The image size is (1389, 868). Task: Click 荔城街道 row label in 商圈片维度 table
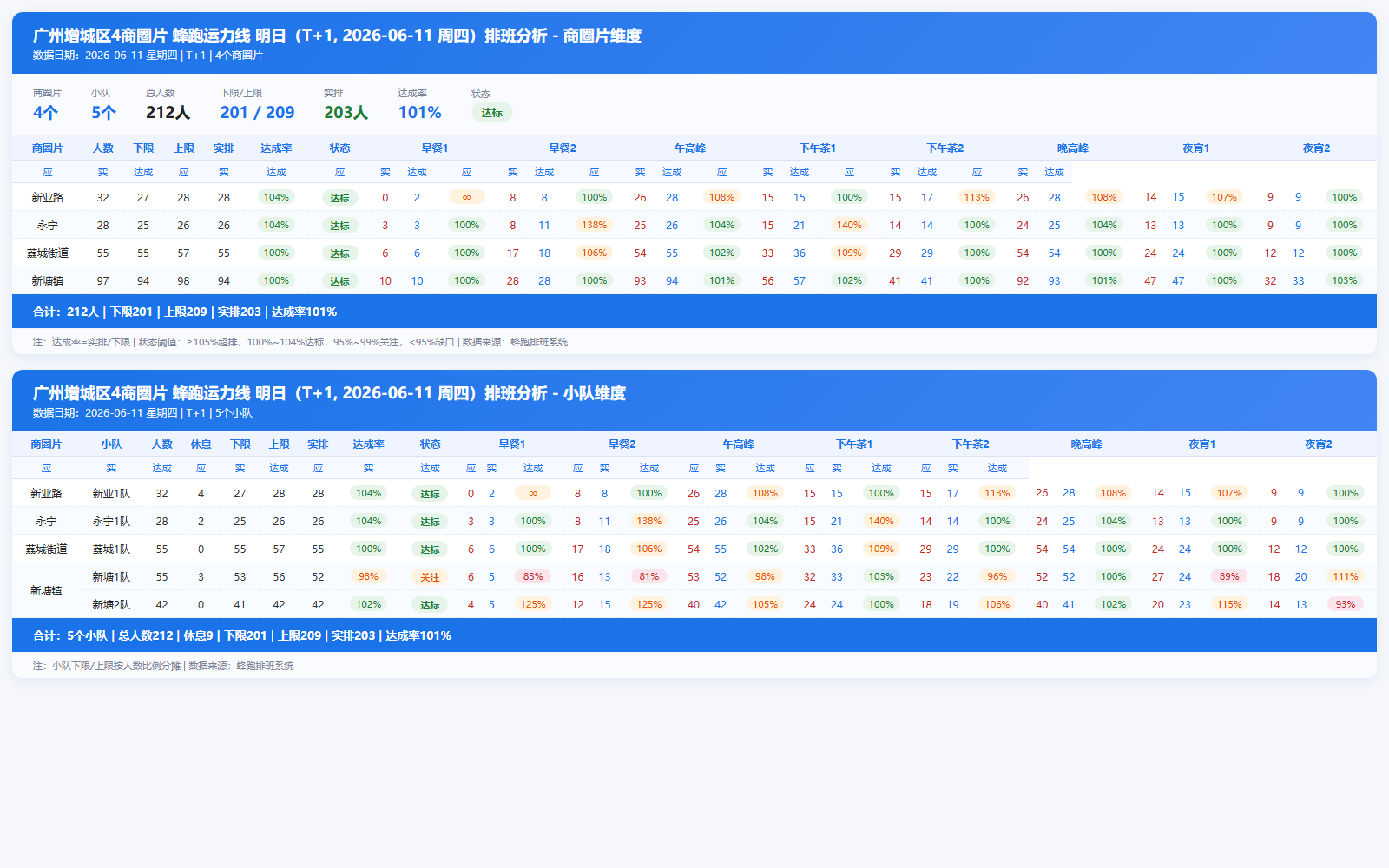click(48, 253)
